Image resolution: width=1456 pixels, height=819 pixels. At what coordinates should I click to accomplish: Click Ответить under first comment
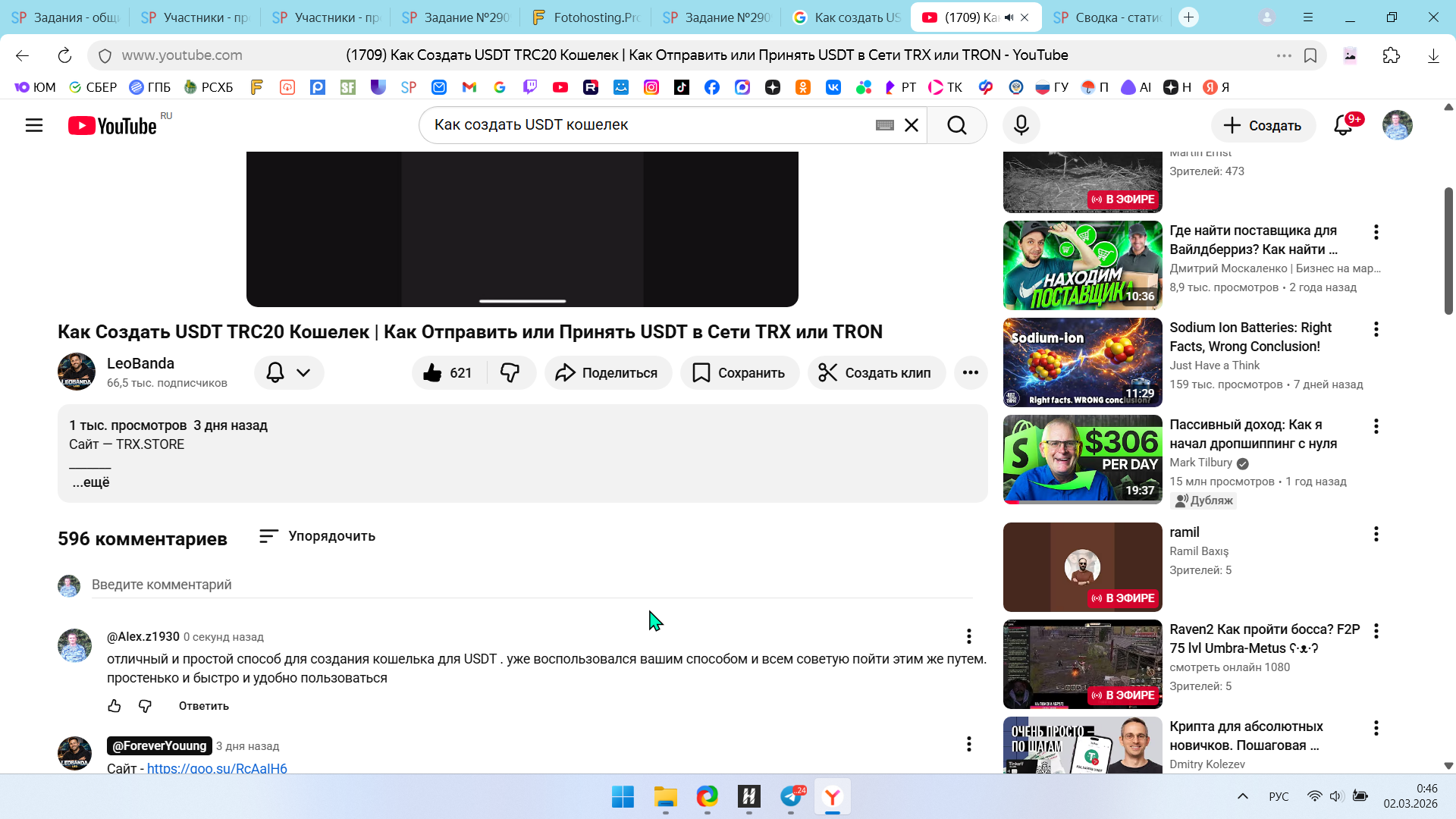click(203, 706)
